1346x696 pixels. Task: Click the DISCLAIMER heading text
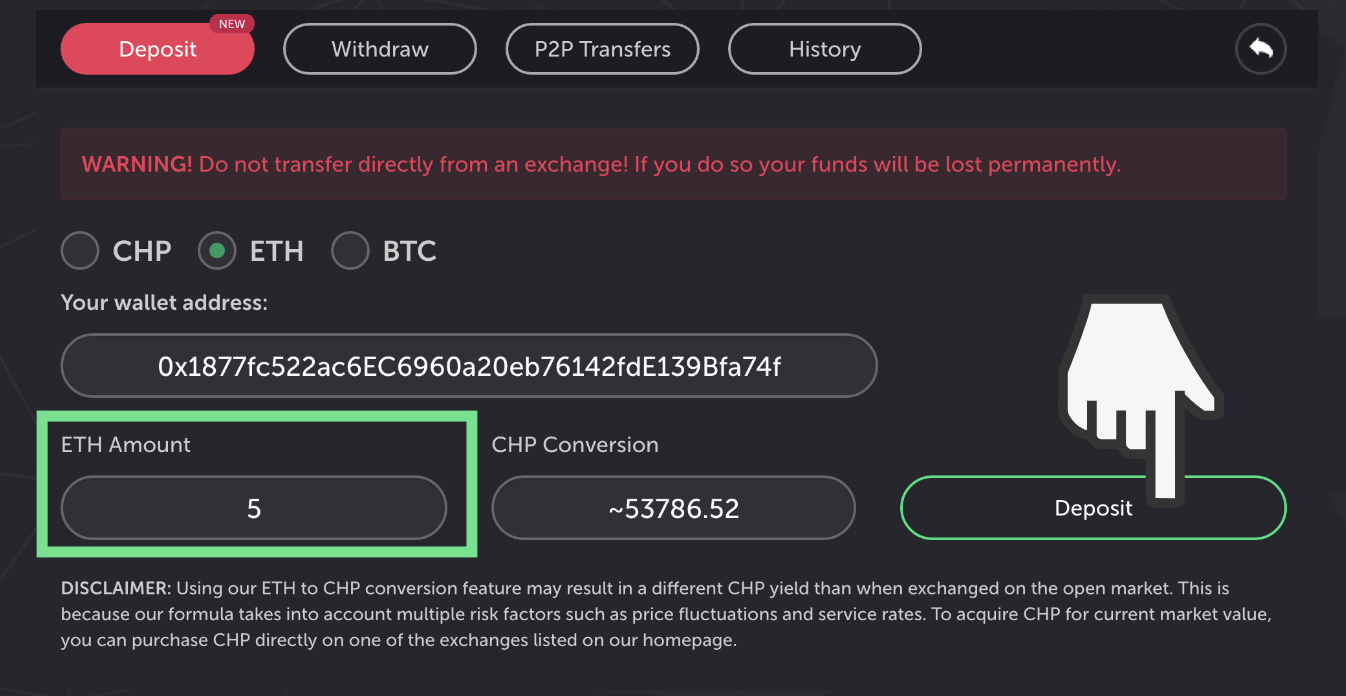coord(116,588)
